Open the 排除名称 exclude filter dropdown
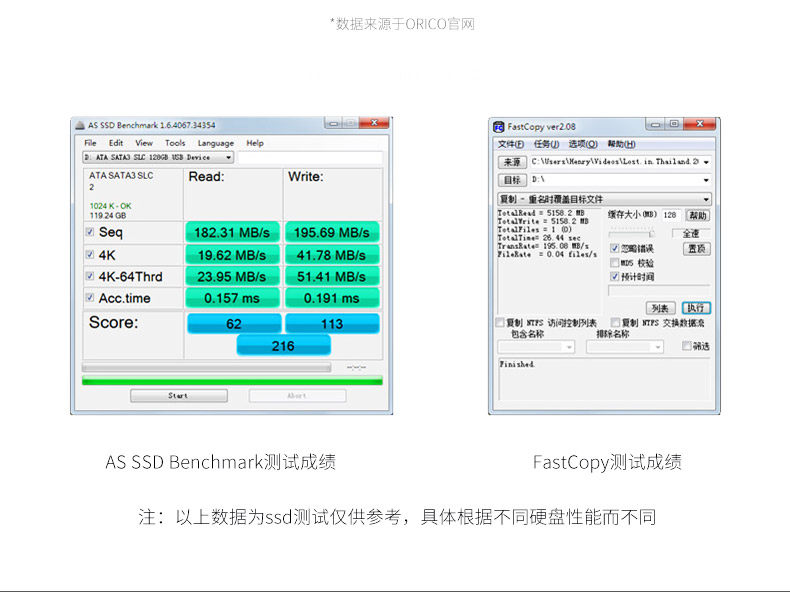Image resolution: width=790 pixels, height=592 pixels. point(657,347)
